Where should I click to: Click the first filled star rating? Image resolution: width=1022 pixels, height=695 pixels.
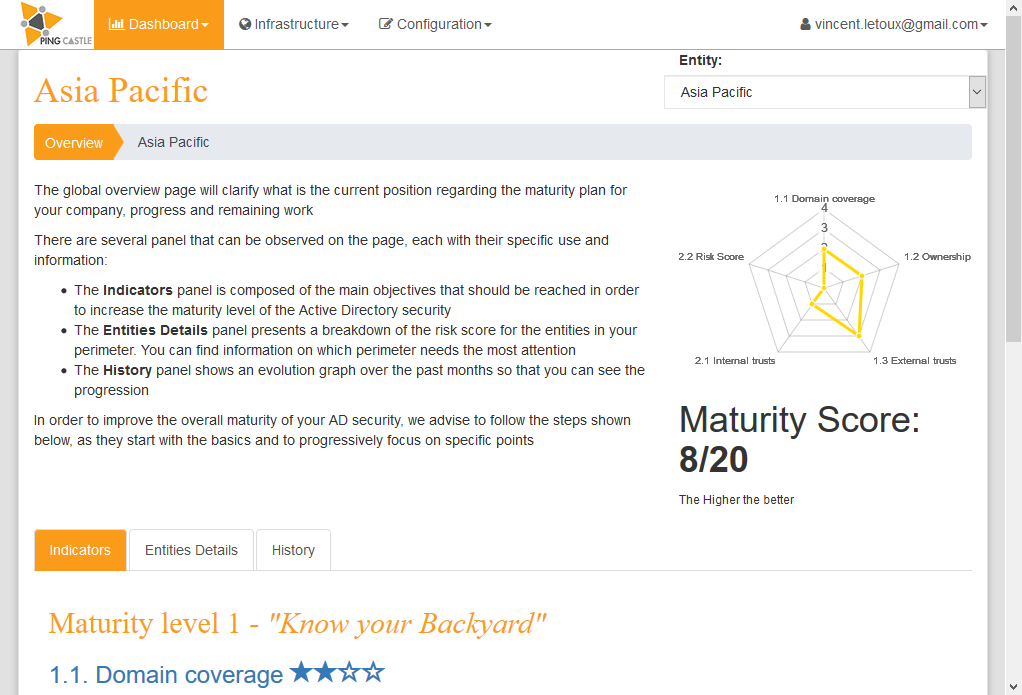tap(301, 671)
